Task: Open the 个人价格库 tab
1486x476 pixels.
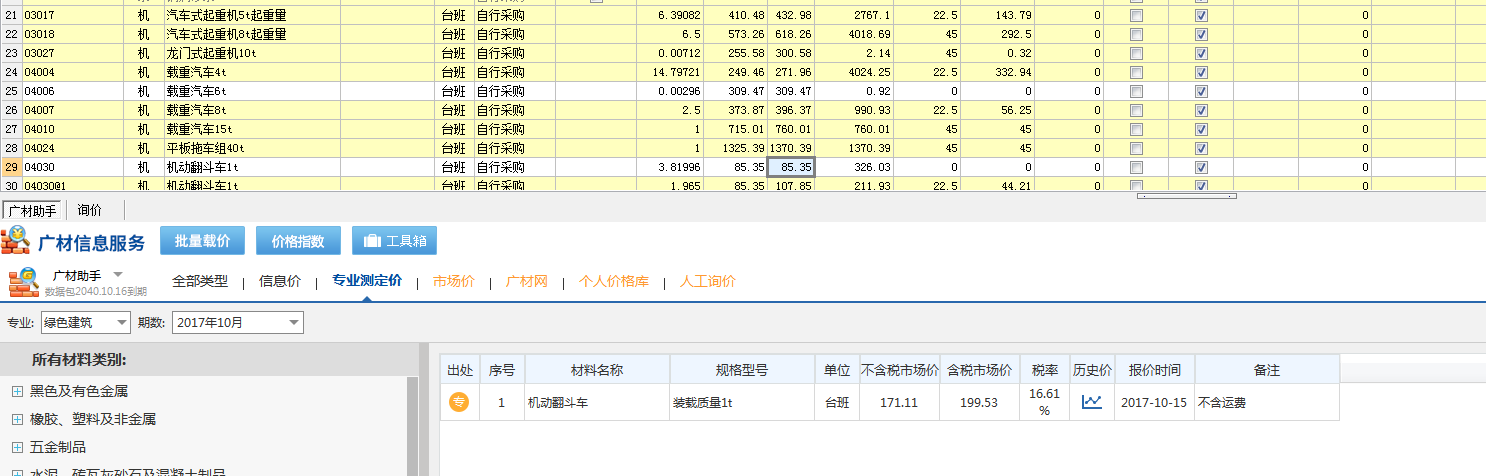Action: click(x=614, y=281)
